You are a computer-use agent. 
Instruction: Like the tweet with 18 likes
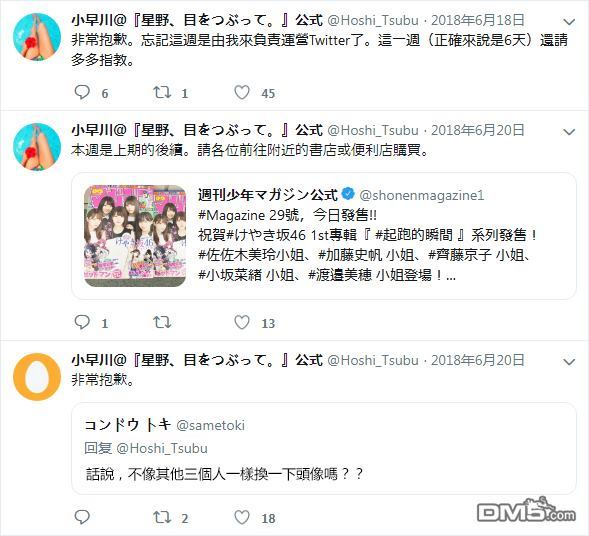pos(242,517)
